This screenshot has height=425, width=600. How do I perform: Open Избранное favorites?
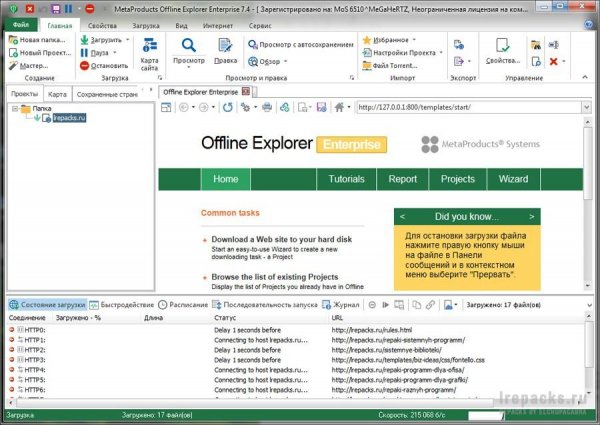tap(386, 40)
